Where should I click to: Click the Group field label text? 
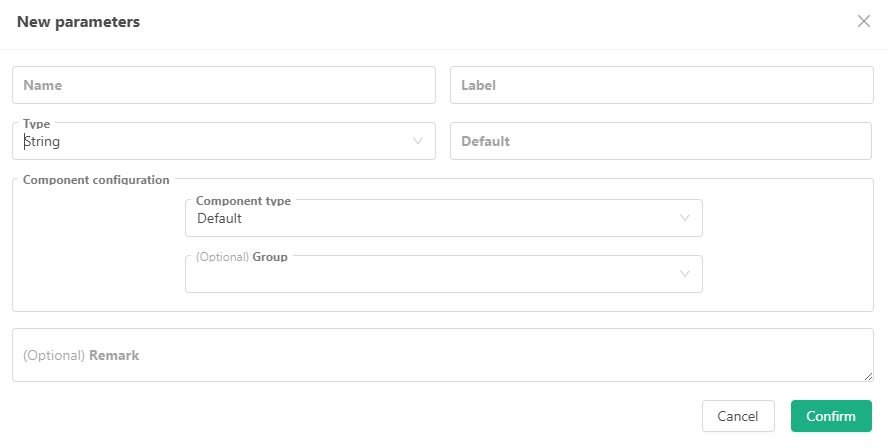(270, 257)
